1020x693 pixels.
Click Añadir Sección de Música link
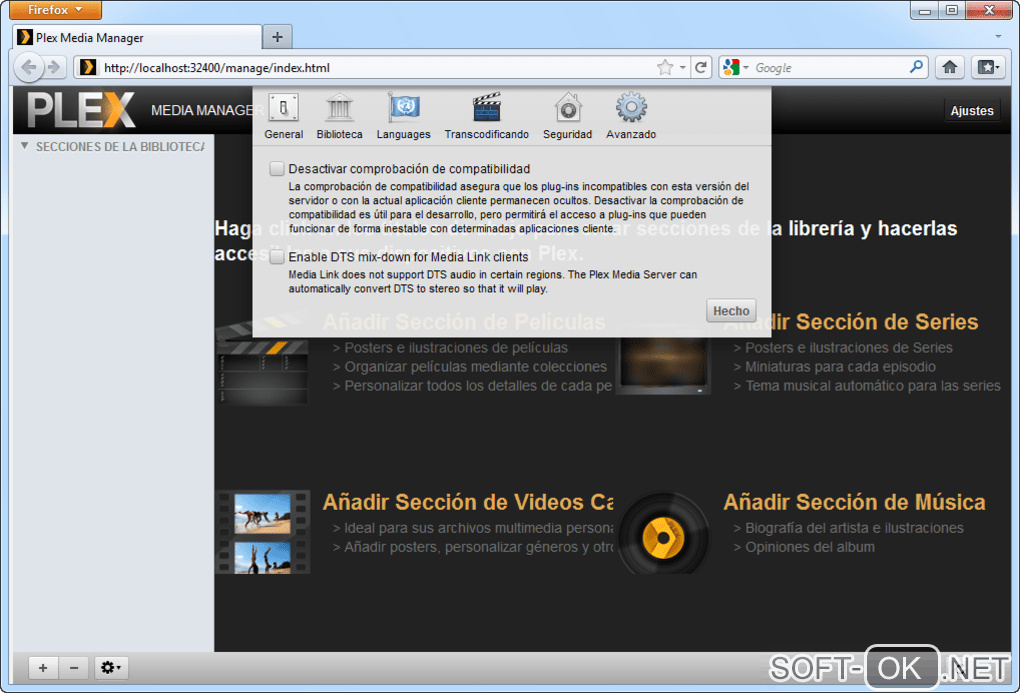tap(854, 502)
